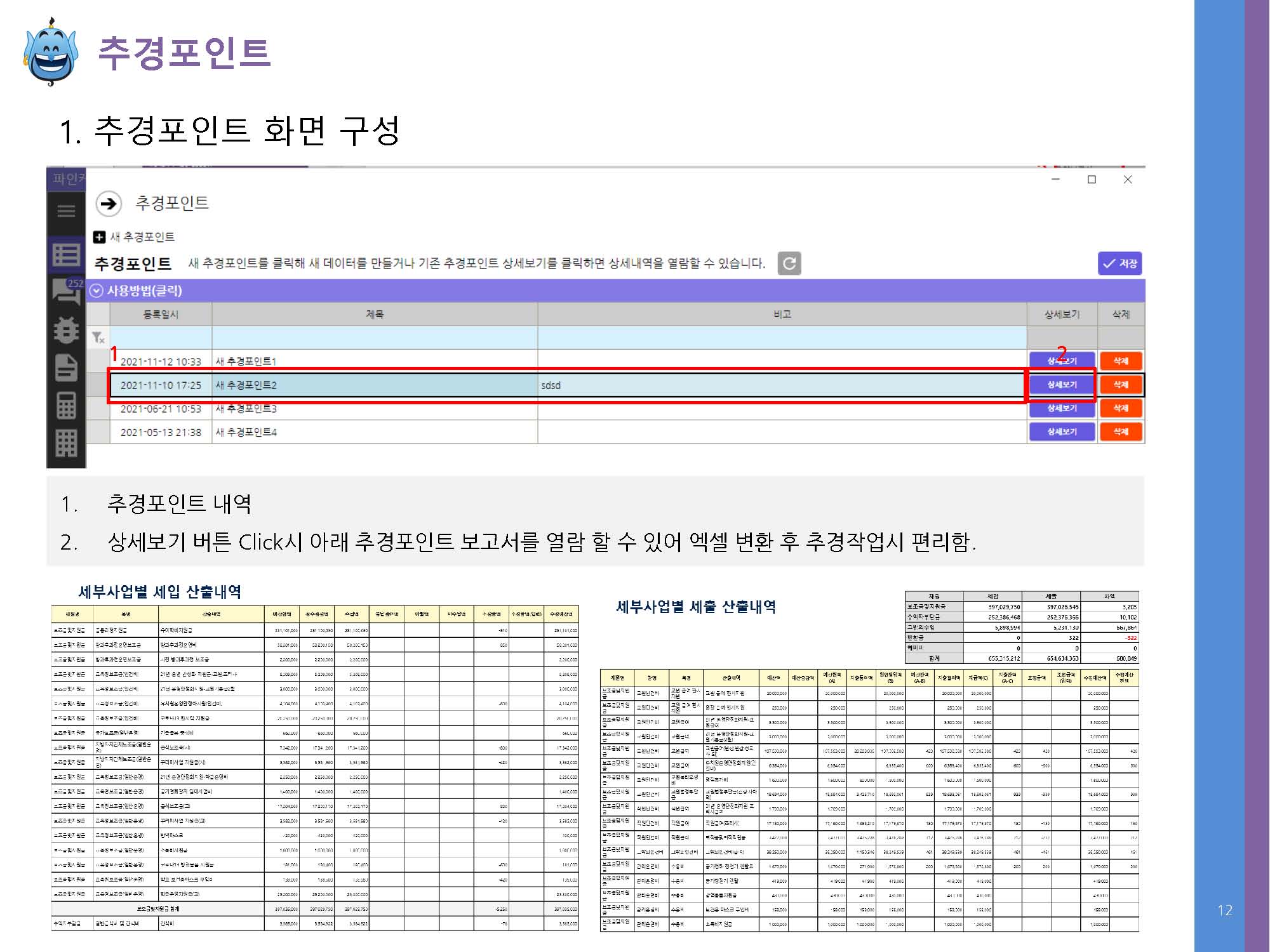
Task: Click the bug icon in the sidebar
Action: (x=66, y=330)
